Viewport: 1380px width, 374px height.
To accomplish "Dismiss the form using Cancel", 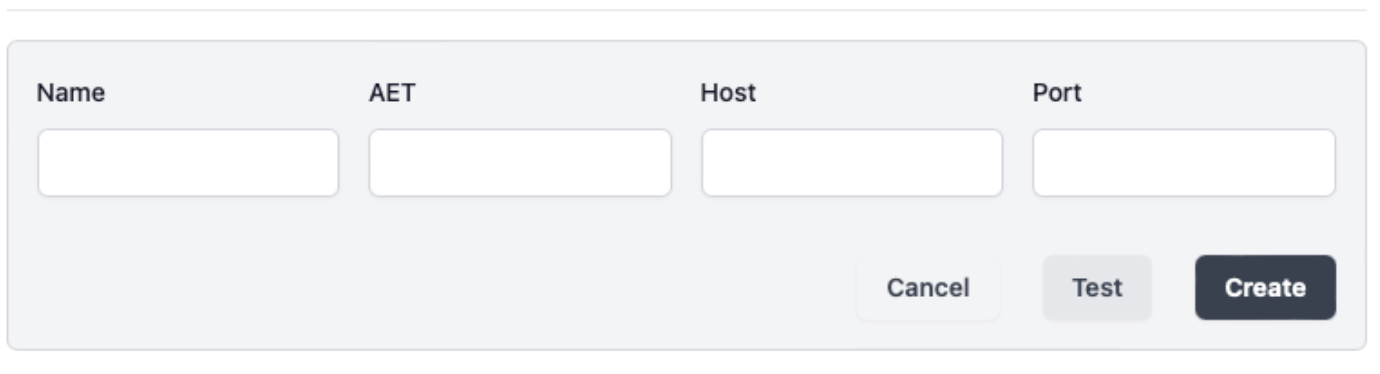I will (x=928, y=288).
